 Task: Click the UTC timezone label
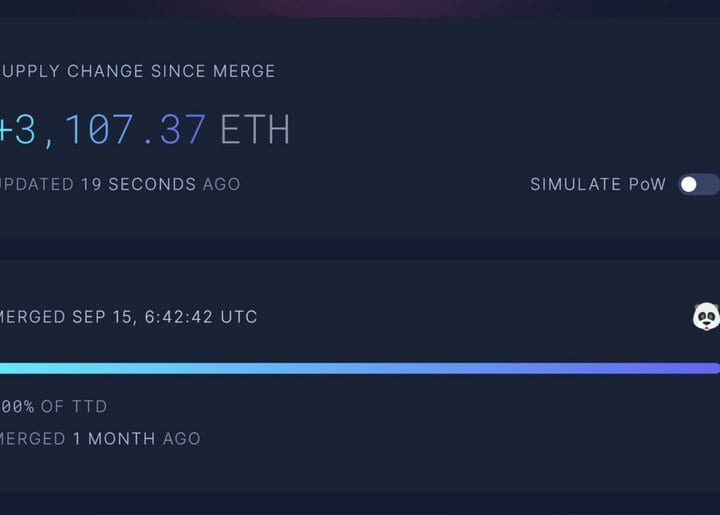click(238, 317)
